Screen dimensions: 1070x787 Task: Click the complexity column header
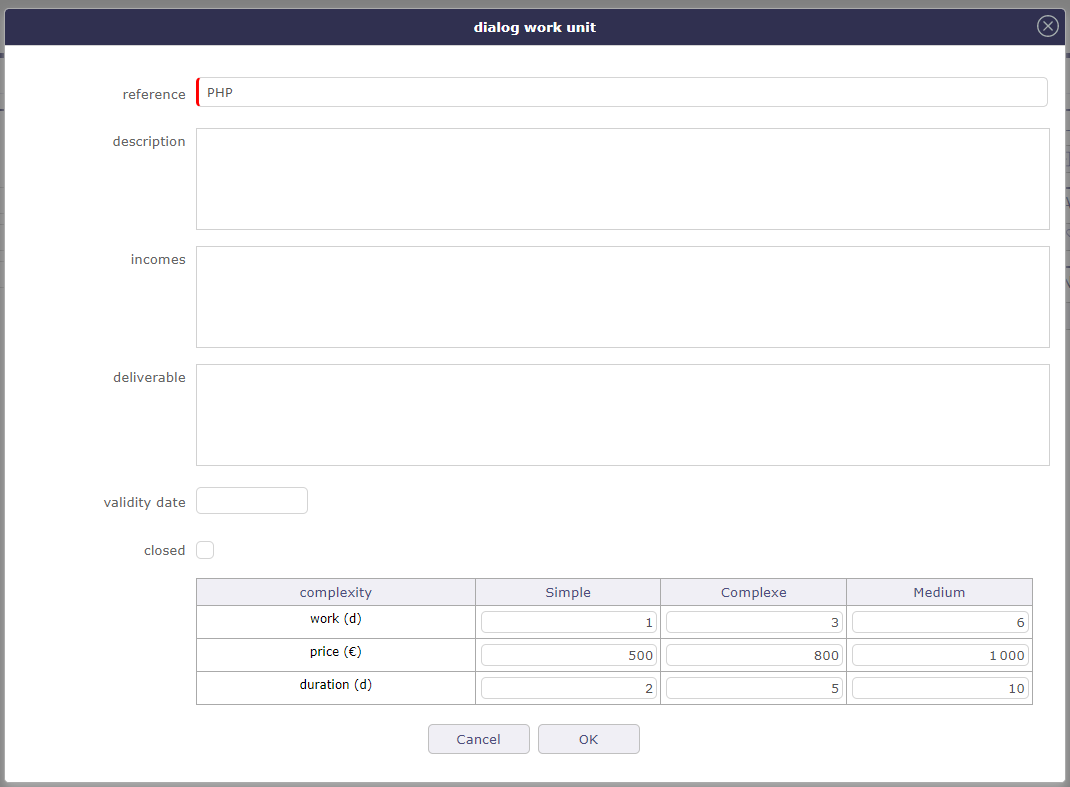[x=335, y=592]
